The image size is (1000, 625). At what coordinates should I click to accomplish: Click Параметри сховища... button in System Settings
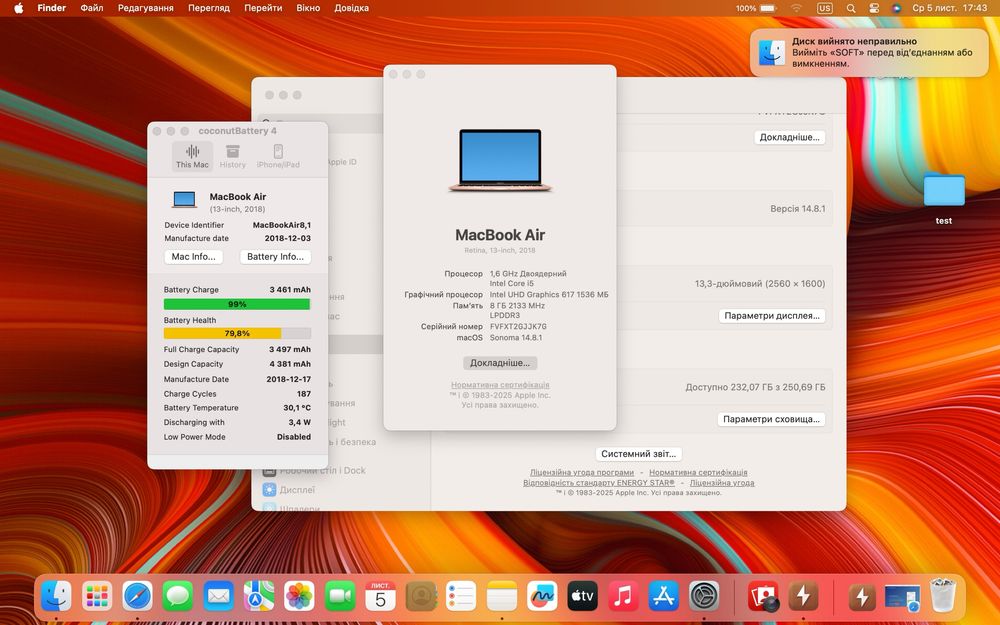pyautogui.click(x=771, y=419)
